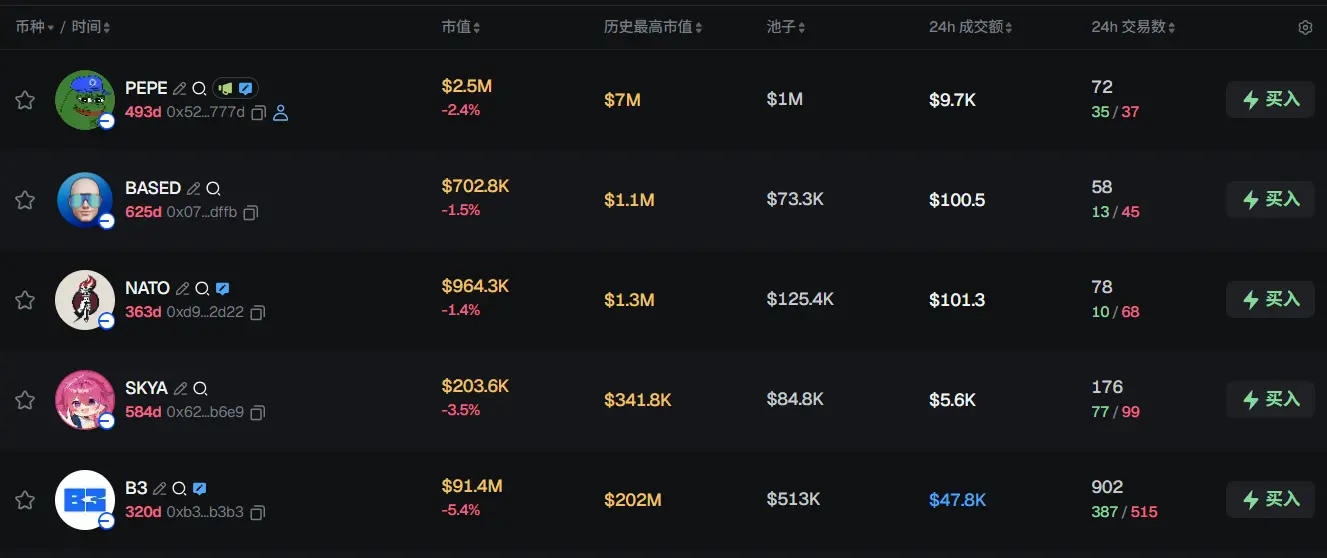Image resolution: width=1327 pixels, height=558 pixels.
Task: Sort by 历史最高市值 header
Action: pyautogui.click(x=653, y=27)
